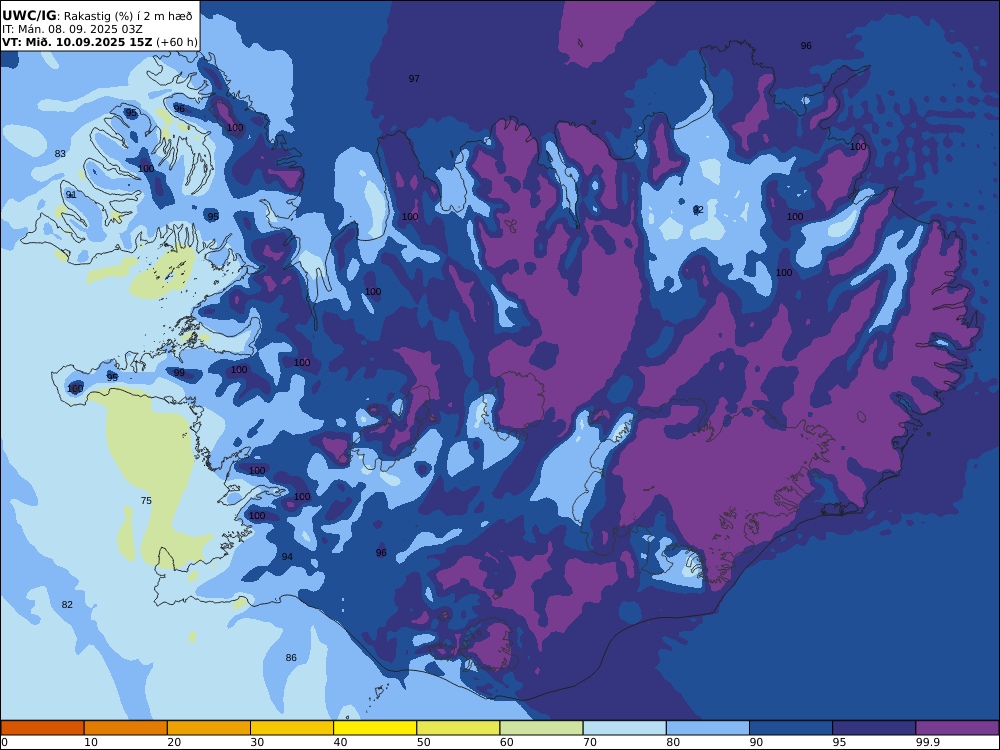Click the legend tick label 20

click(x=174, y=742)
